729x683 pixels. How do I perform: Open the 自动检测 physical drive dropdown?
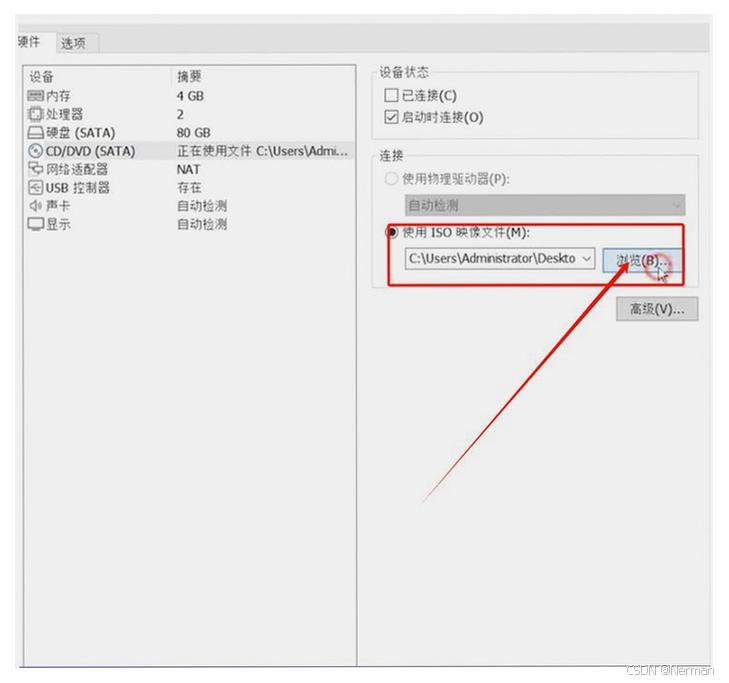pos(545,205)
